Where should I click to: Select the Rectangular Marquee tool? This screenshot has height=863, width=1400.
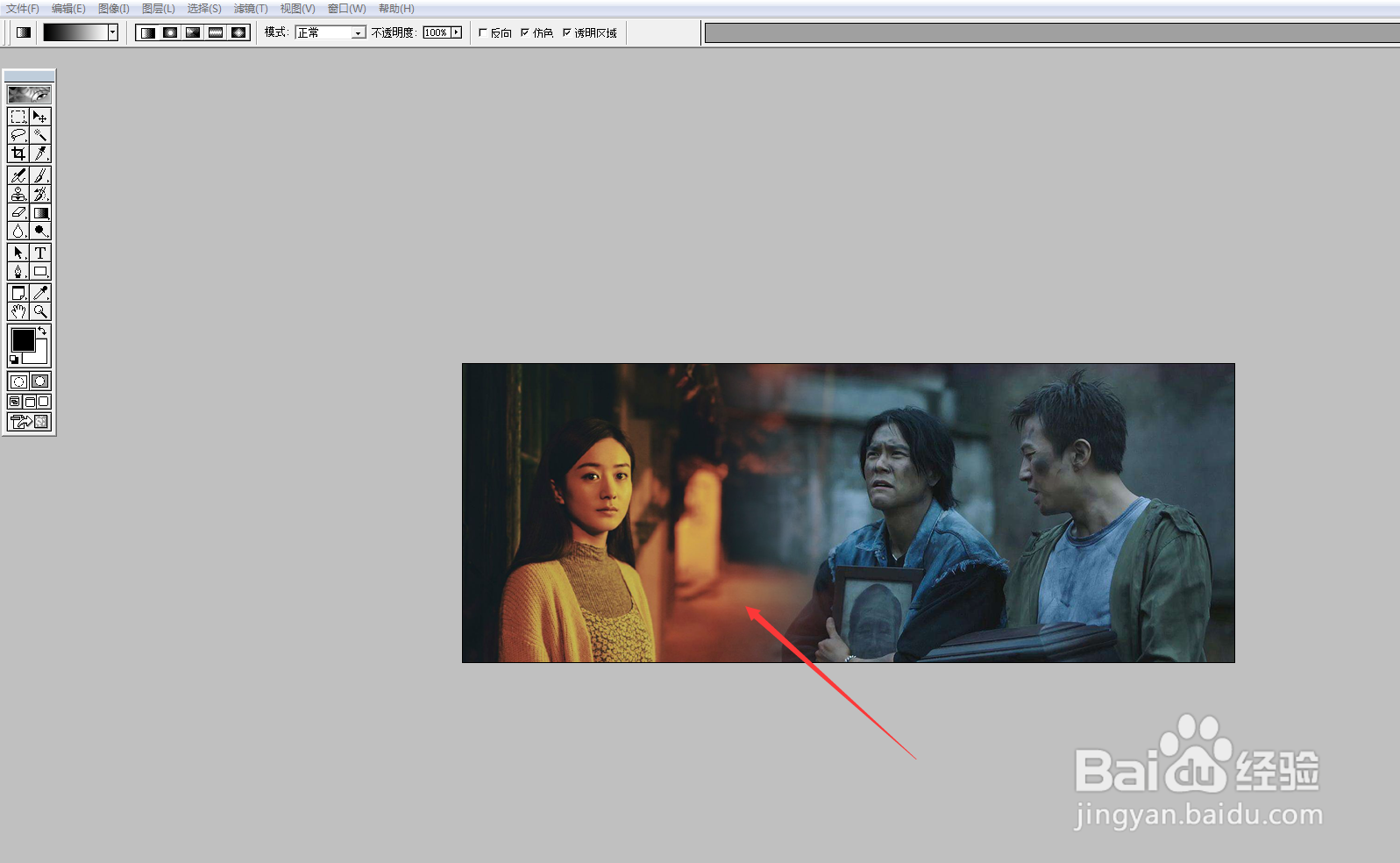pyautogui.click(x=18, y=117)
